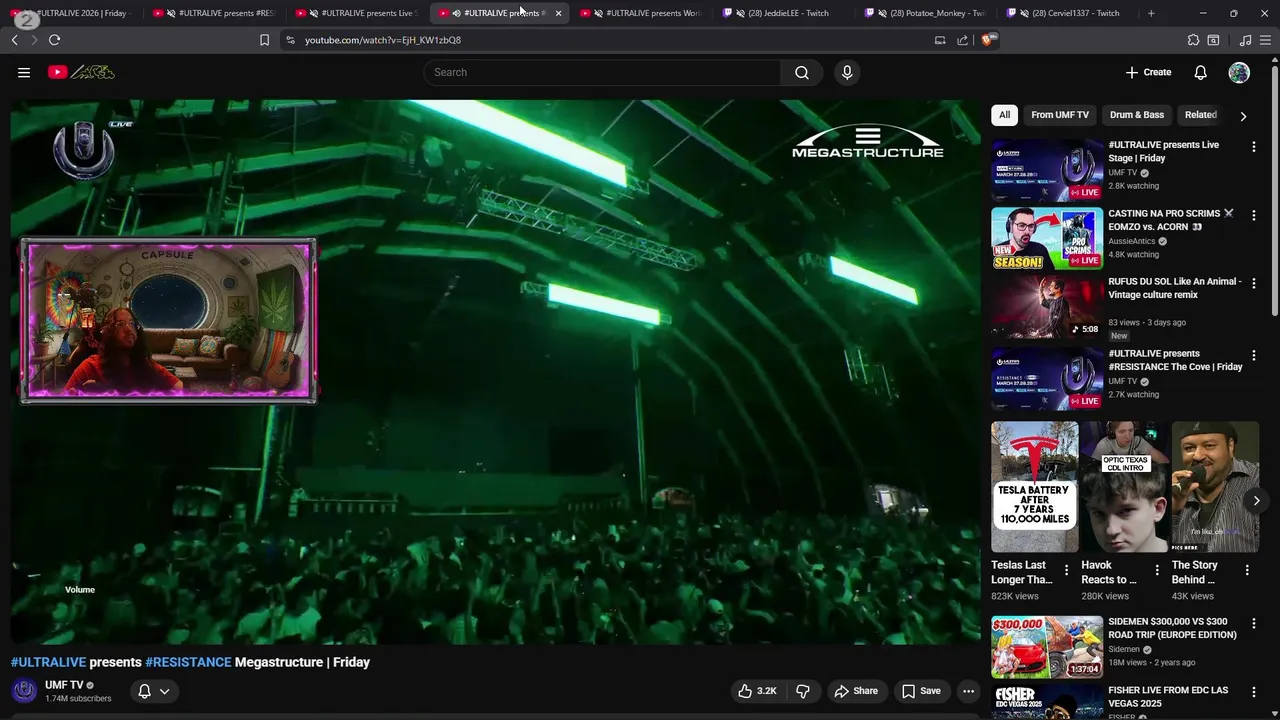Open the browser main menu icon
The image size is (1280, 720).
click(x=1266, y=40)
